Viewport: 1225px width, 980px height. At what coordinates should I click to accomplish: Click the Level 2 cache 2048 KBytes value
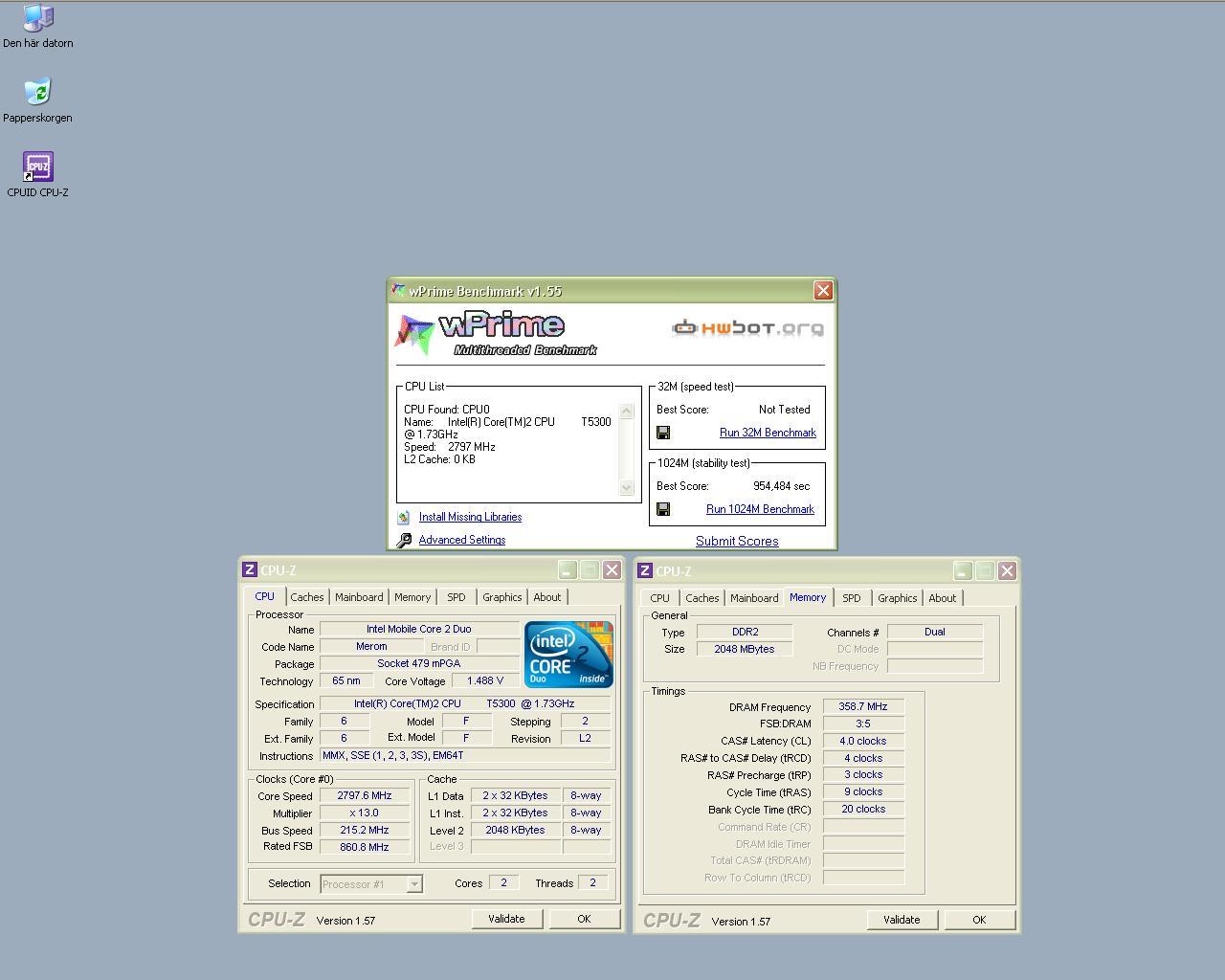tap(515, 830)
